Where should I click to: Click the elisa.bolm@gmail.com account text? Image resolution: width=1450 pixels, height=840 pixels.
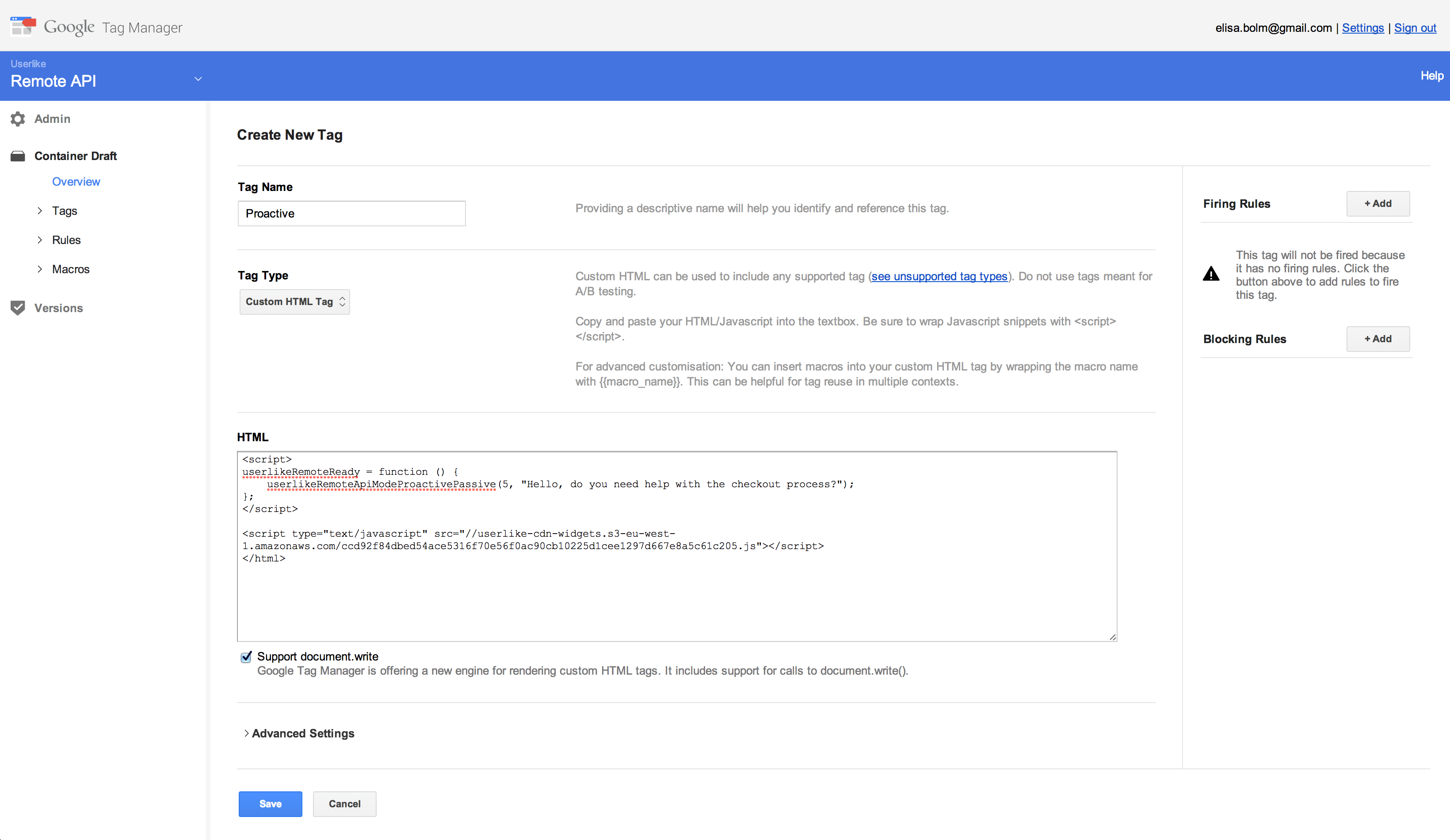pyautogui.click(x=1273, y=27)
